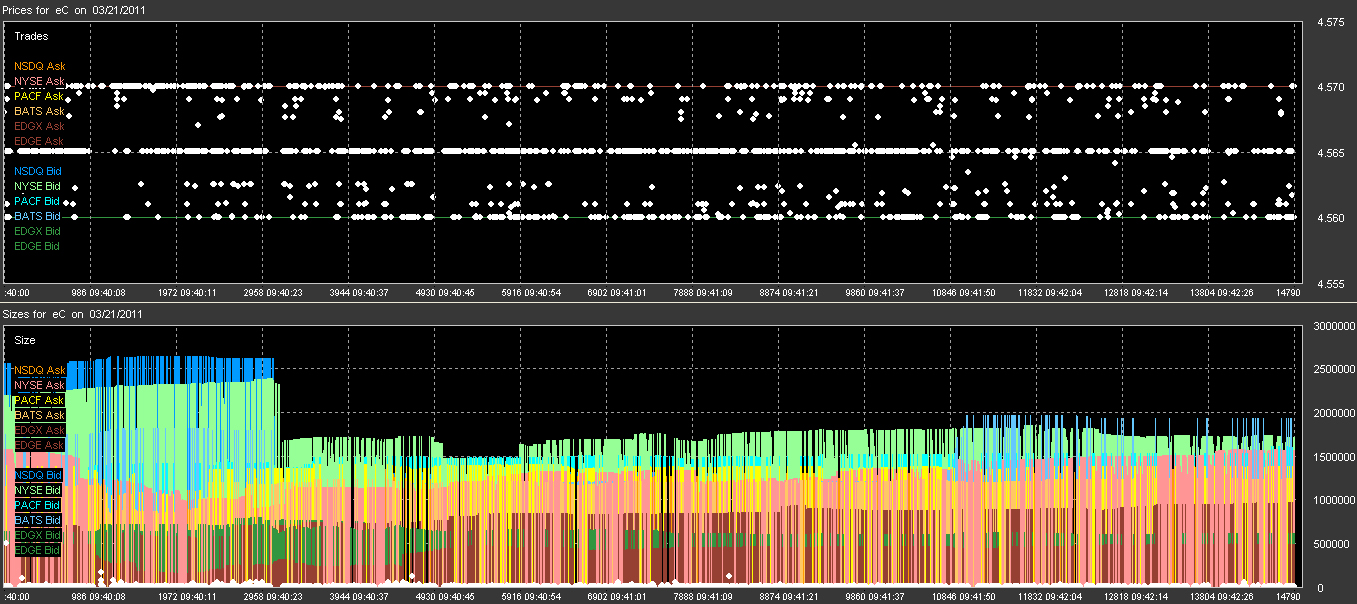Click the 4.575 price axis label
The width and height of the screenshot is (1357, 604).
(1331, 21)
